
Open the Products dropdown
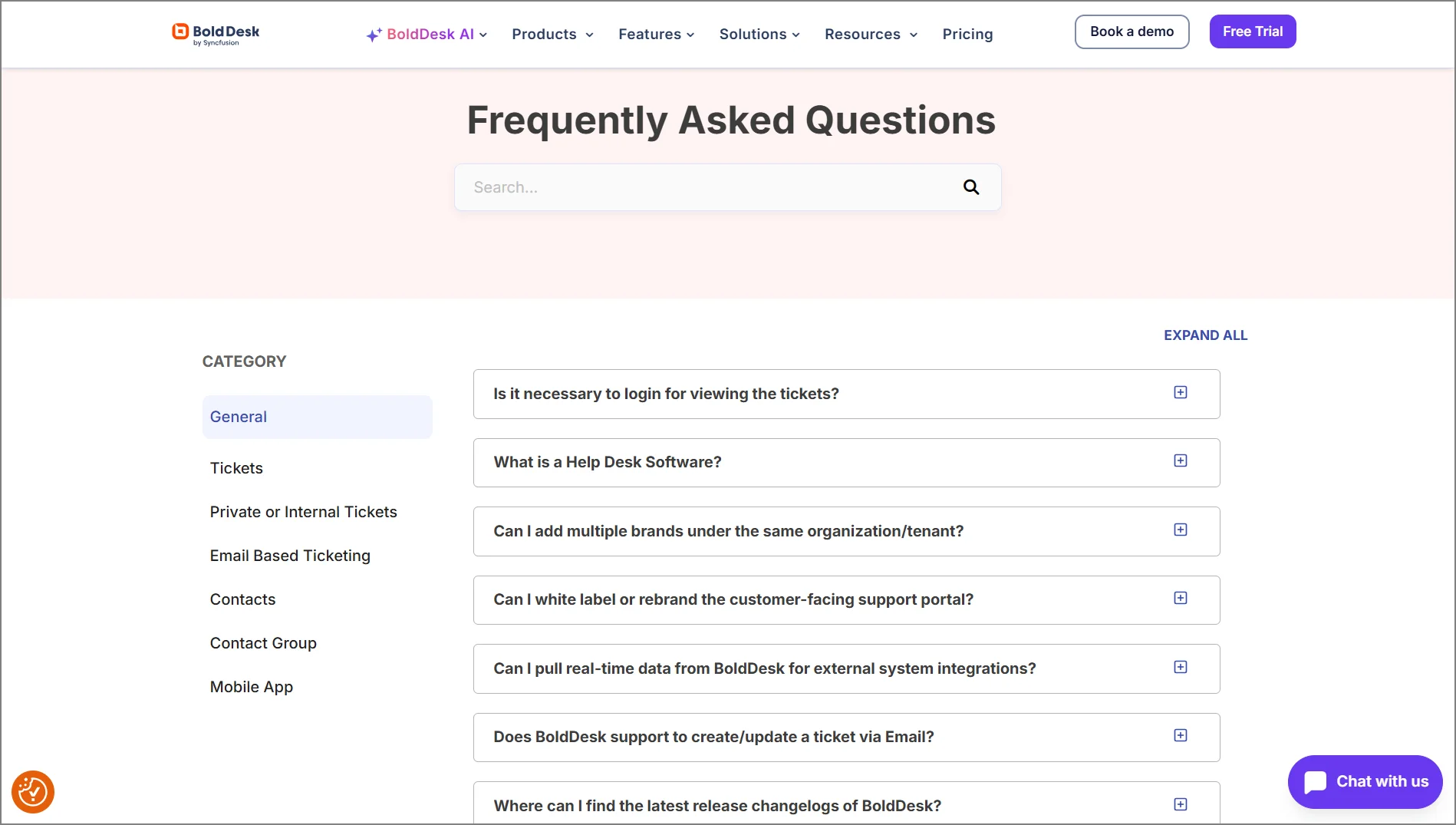pyautogui.click(x=552, y=34)
